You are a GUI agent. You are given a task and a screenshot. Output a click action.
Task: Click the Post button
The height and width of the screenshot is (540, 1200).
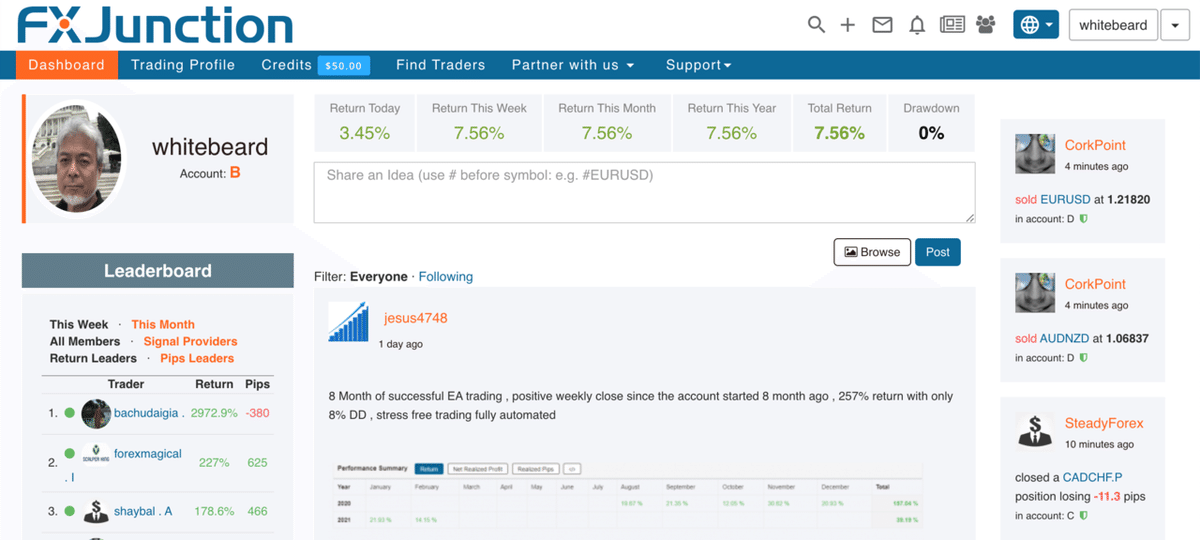938,252
